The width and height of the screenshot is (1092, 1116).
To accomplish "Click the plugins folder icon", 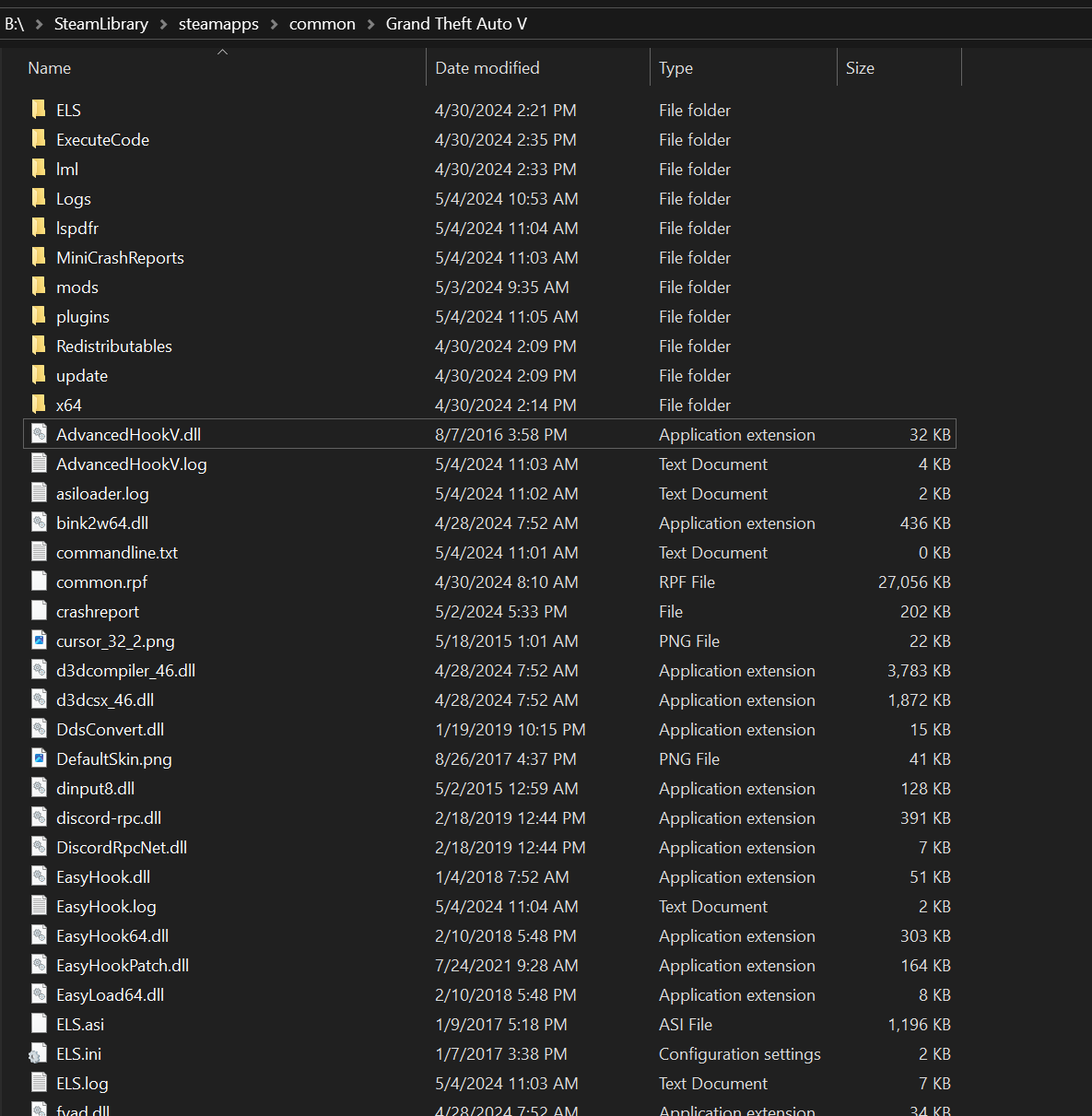I will tap(39, 317).
